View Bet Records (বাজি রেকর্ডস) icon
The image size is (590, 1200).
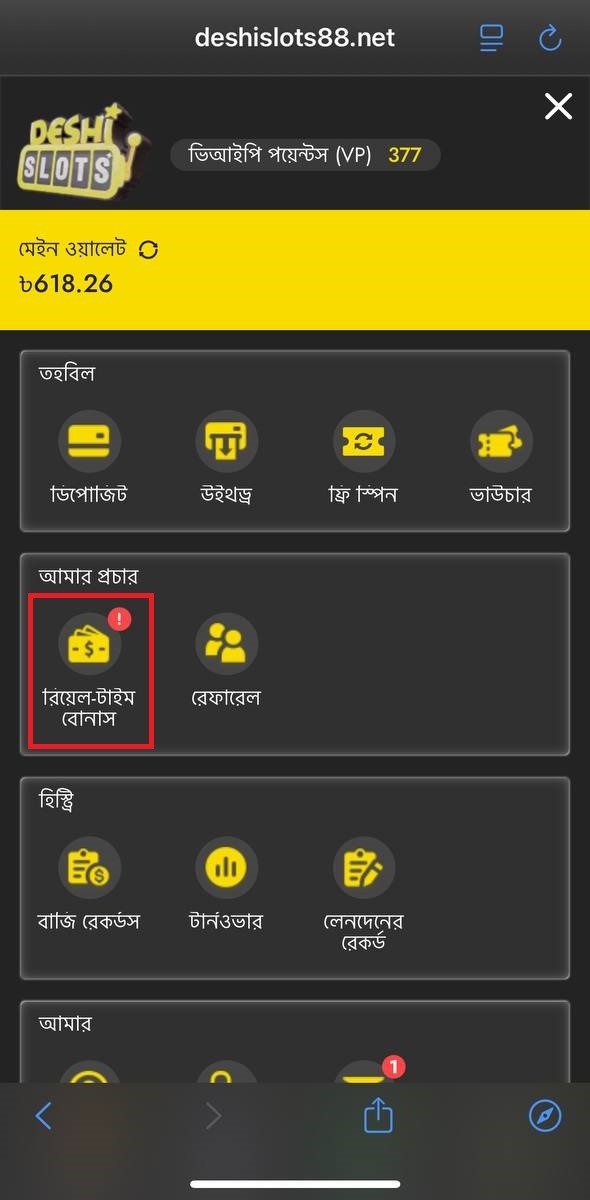click(x=89, y=867)
